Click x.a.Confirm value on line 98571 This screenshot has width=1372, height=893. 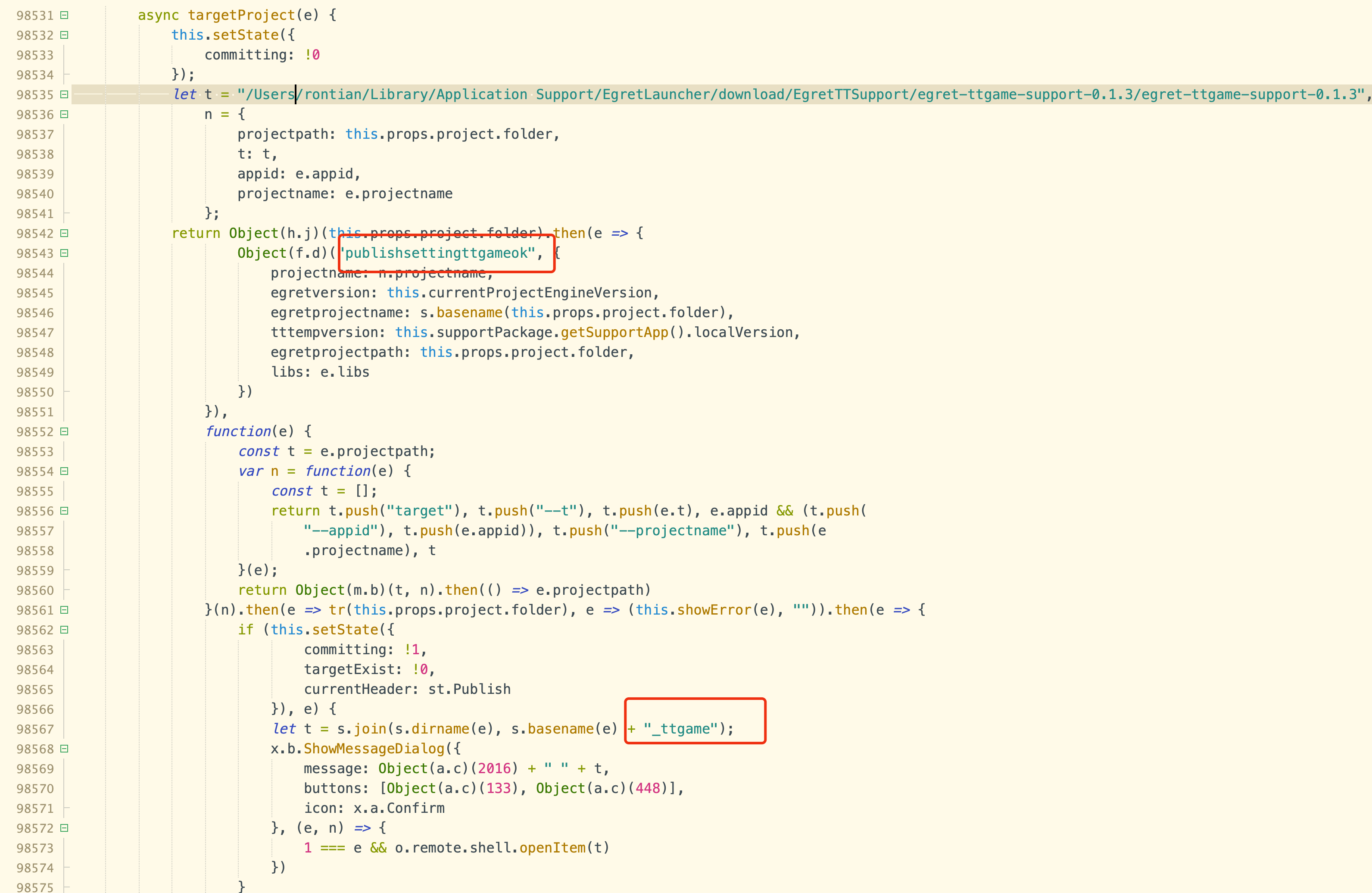tap(399, 808)
